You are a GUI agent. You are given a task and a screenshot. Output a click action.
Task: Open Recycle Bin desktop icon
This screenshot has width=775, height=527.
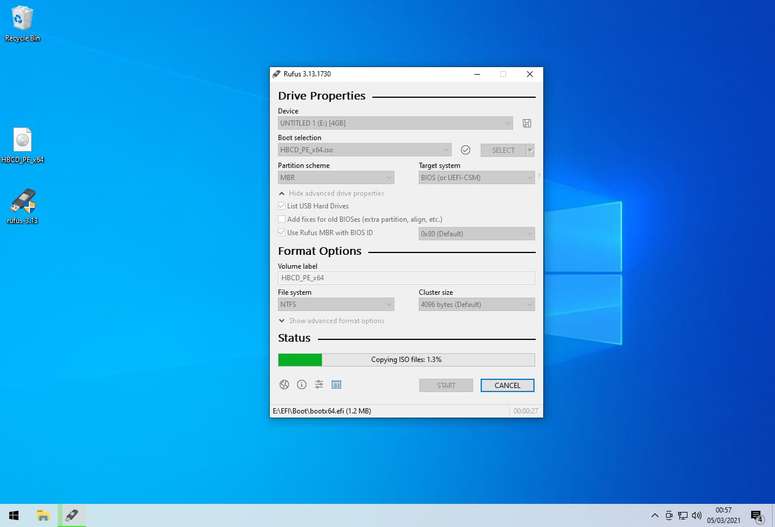(x=22, y=24)
